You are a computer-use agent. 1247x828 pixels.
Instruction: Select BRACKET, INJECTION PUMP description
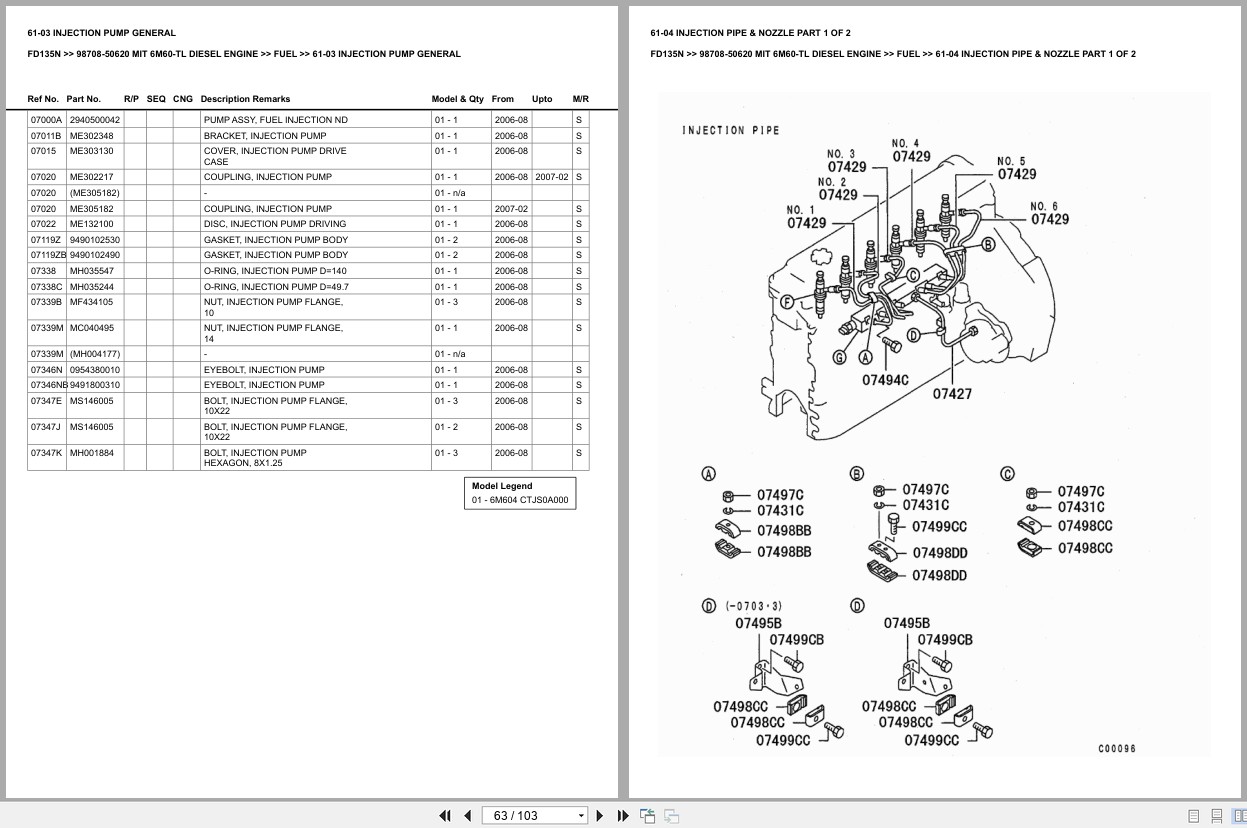(x=265, y=136)
